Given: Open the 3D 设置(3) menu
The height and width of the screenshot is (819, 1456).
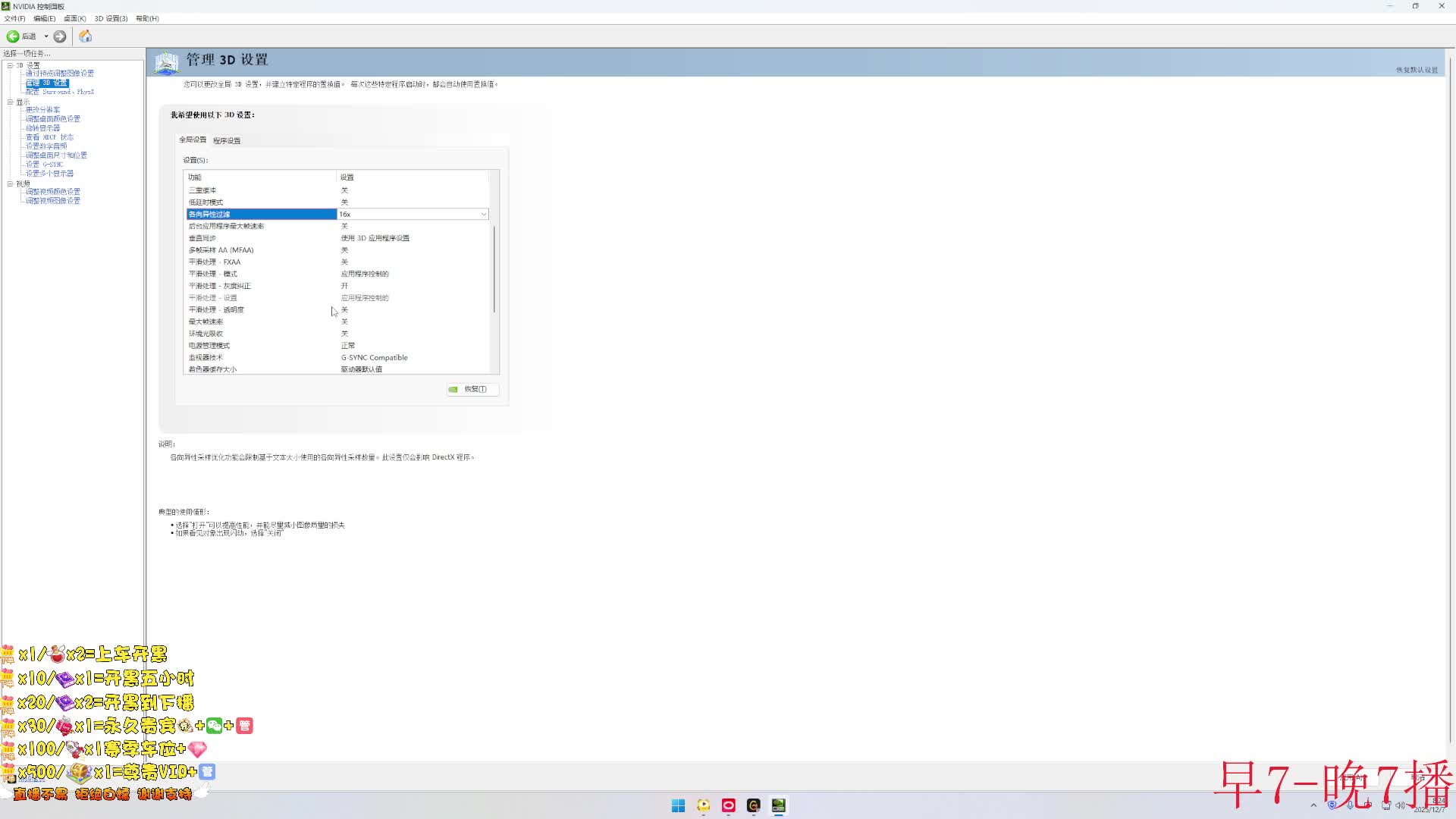Looking at the screenshot, I should [x=111, y=18].
